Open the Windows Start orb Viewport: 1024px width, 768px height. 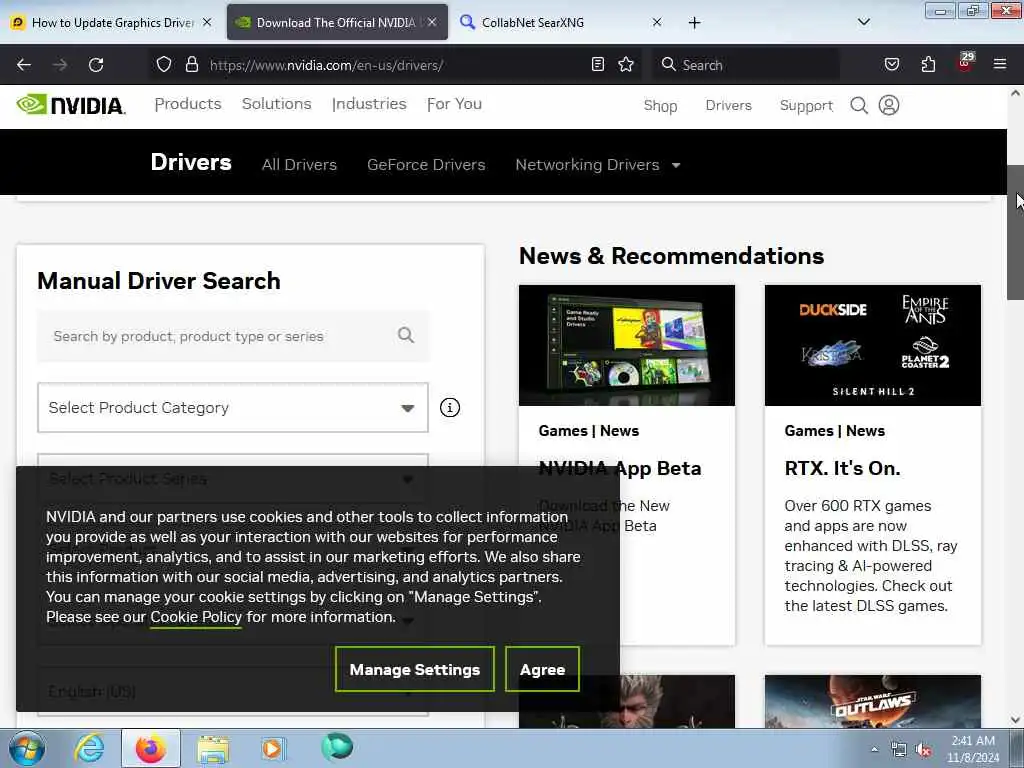(x=27, y=748)
